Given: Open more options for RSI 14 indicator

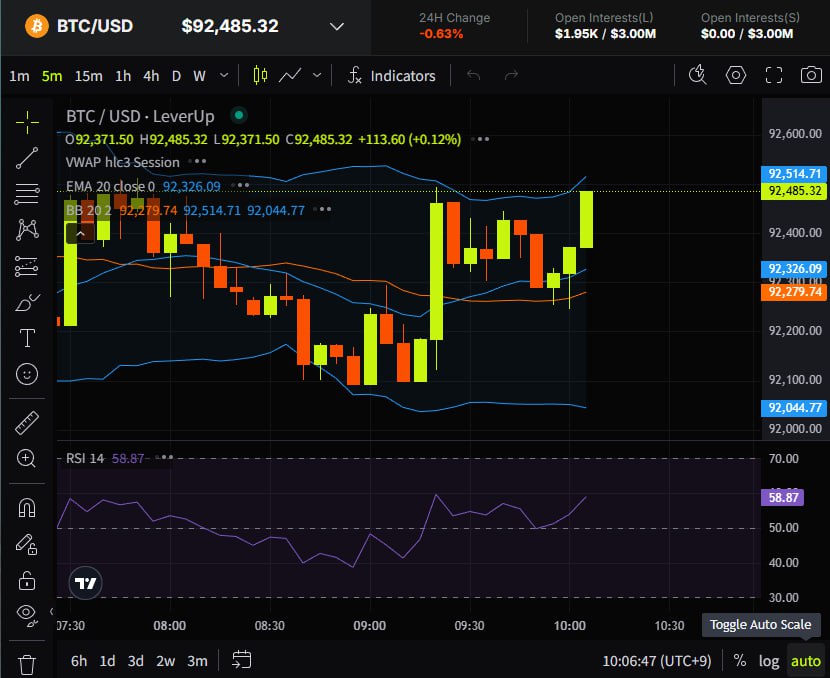Looking at the screenshot, I should (164, 457).
